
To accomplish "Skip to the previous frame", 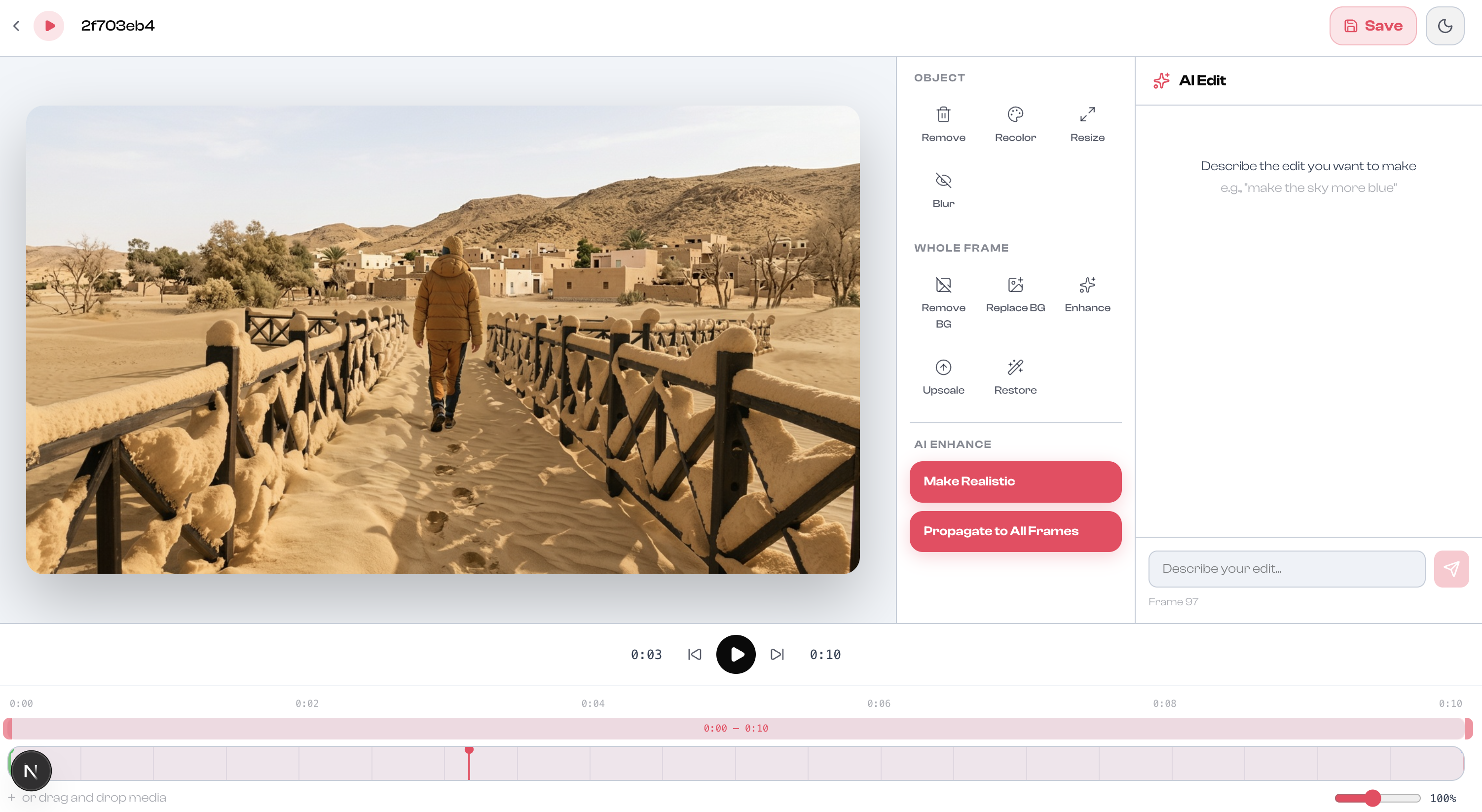I will click(x=695, y=654).
